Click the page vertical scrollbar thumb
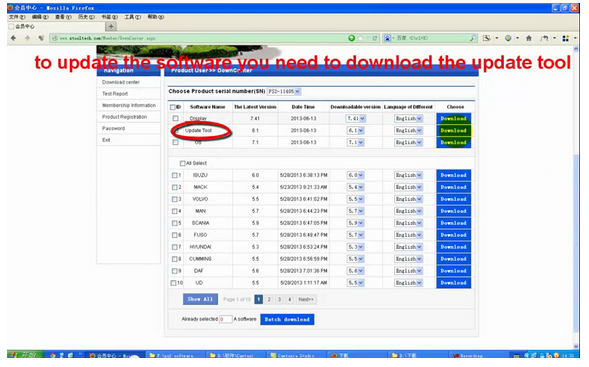The height and width of the screenshot is (367, 589). [576, 242]
